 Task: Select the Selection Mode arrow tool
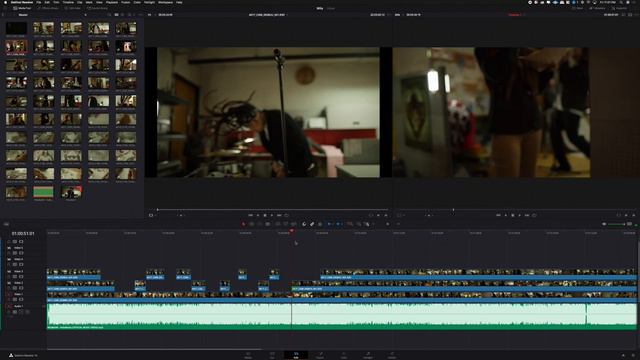point(244,224)
